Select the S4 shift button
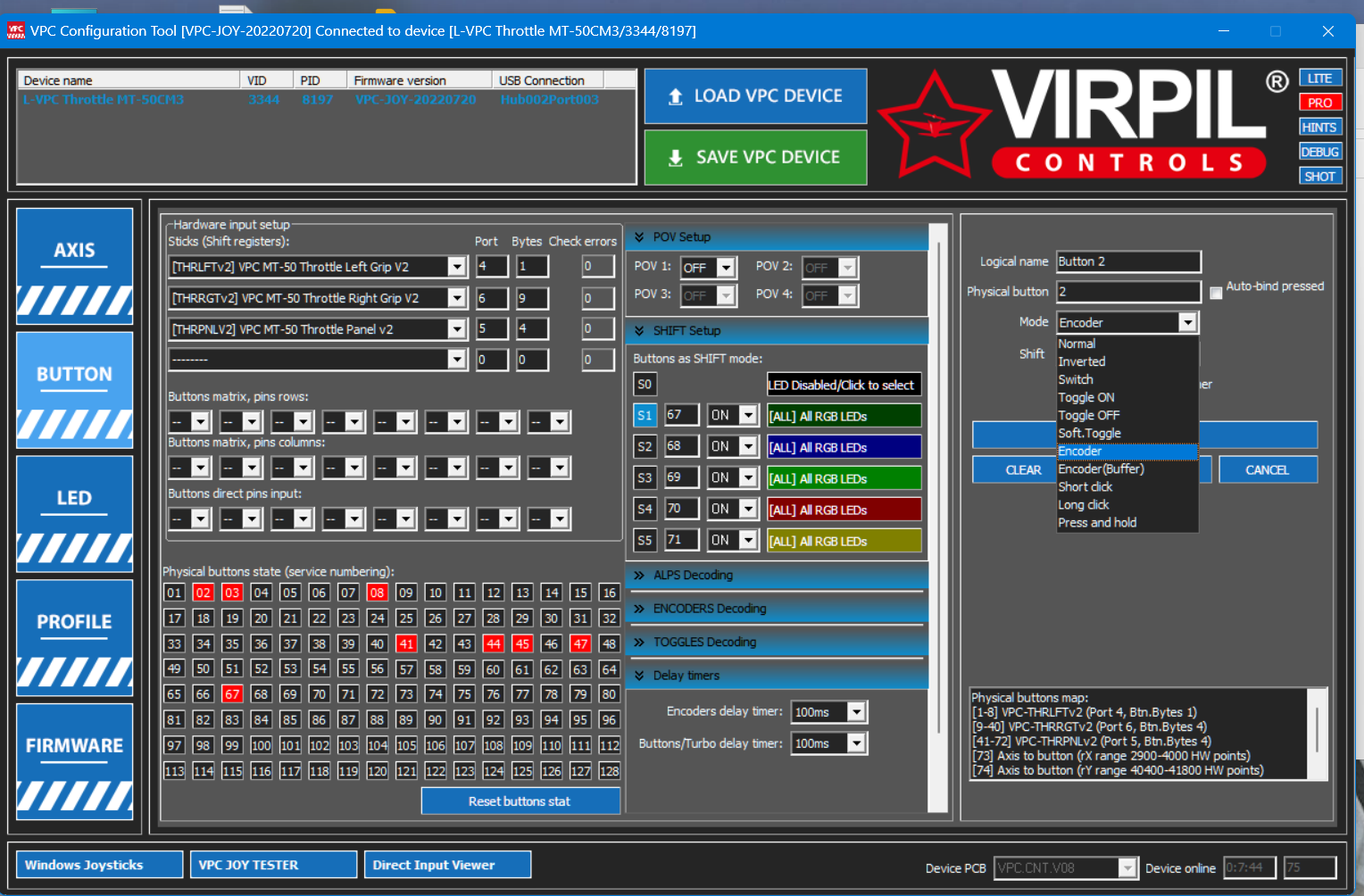Screen dimensions: 1364x896 [645, 510]
